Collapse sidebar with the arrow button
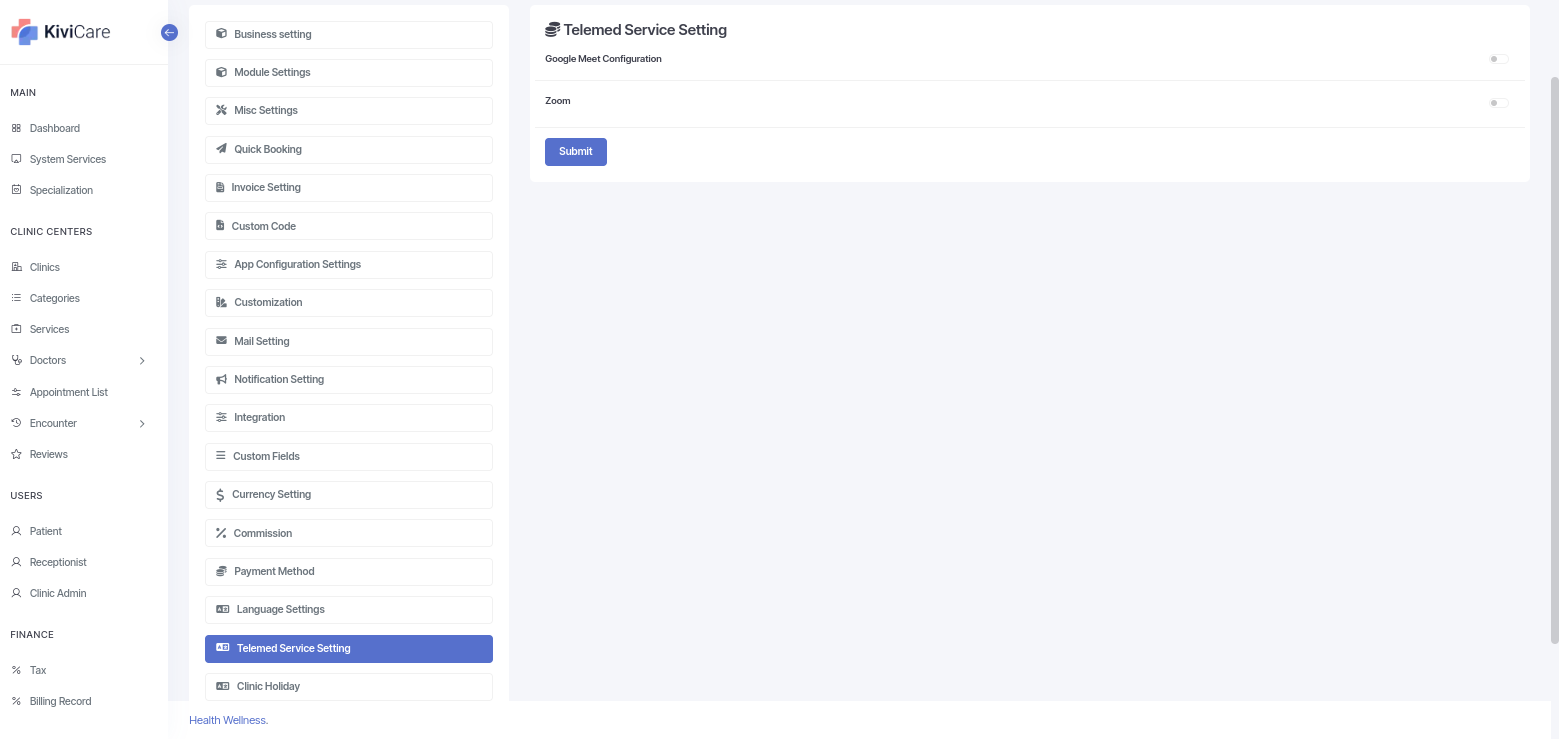The height and width of the screenshot is (739, 1559). tap(169, 32)
